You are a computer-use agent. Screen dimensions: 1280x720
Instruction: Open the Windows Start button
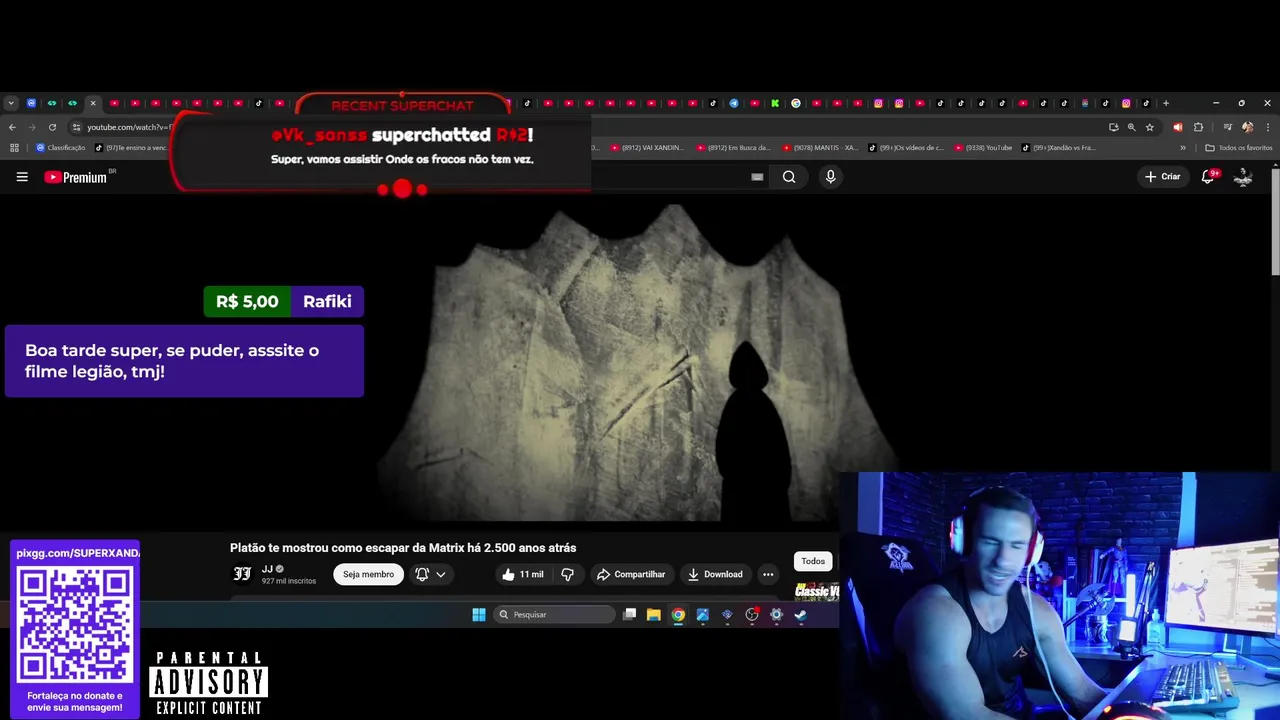pos(479,615)
